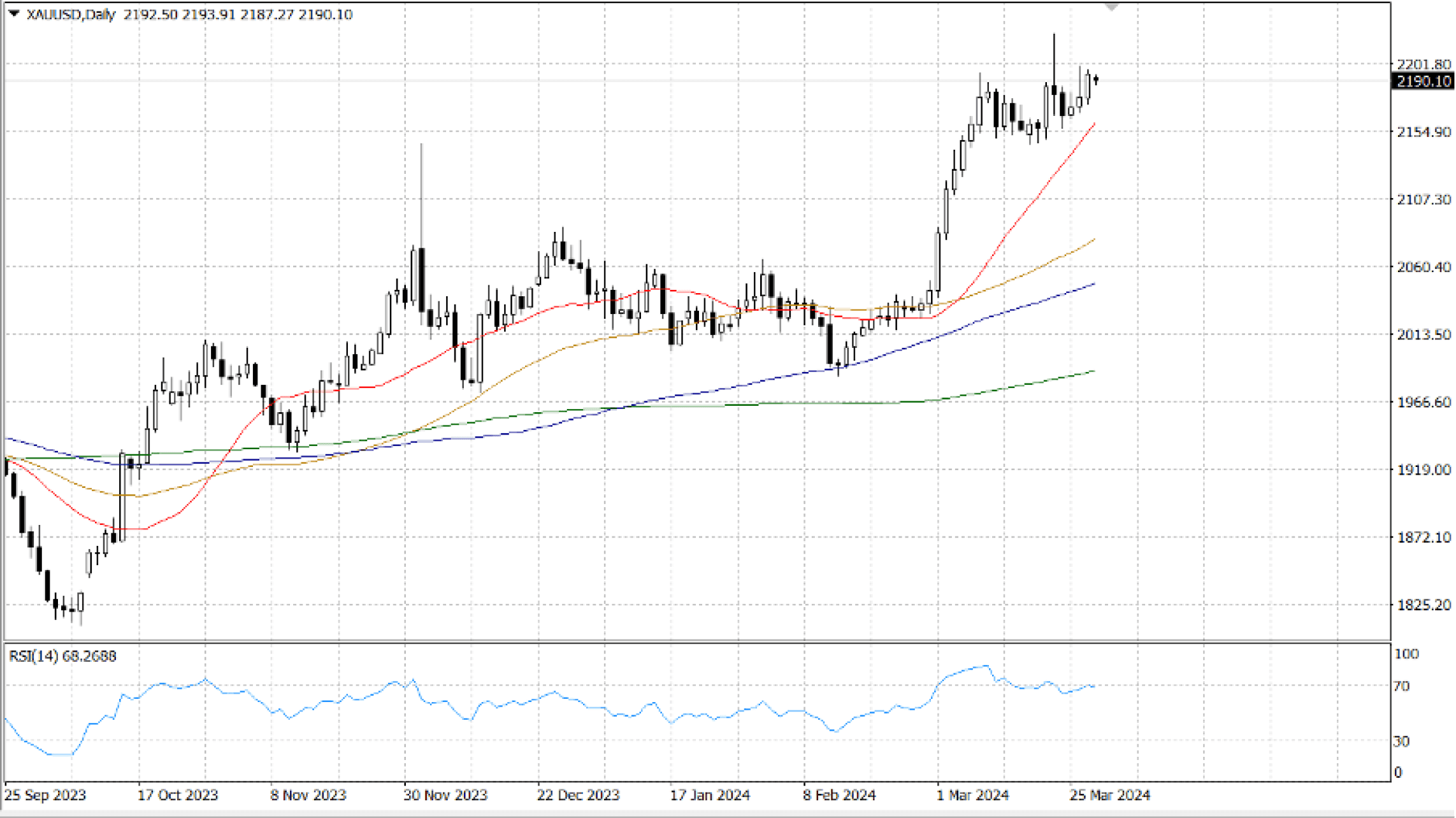
Task: Click the 30 Nov 2023 date label
Action: (445, 795)
